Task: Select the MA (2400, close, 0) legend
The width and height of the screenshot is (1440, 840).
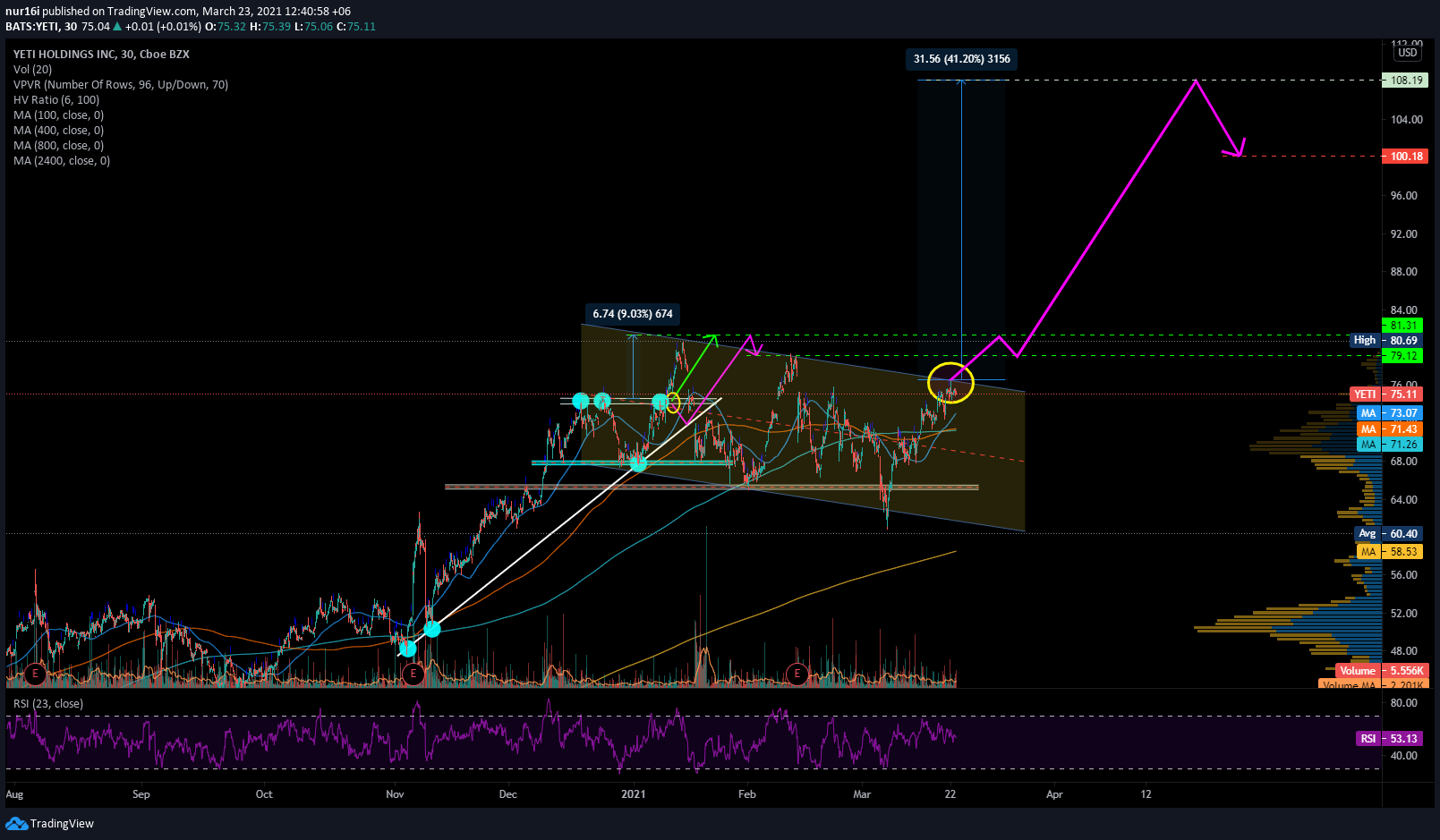Action: (x=62, y=161)
